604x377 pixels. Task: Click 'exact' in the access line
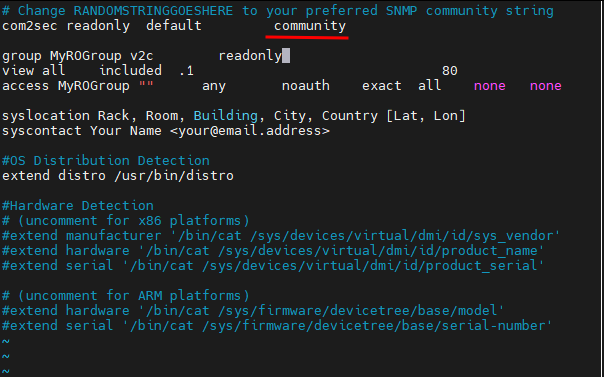click(x=381, y=85)
